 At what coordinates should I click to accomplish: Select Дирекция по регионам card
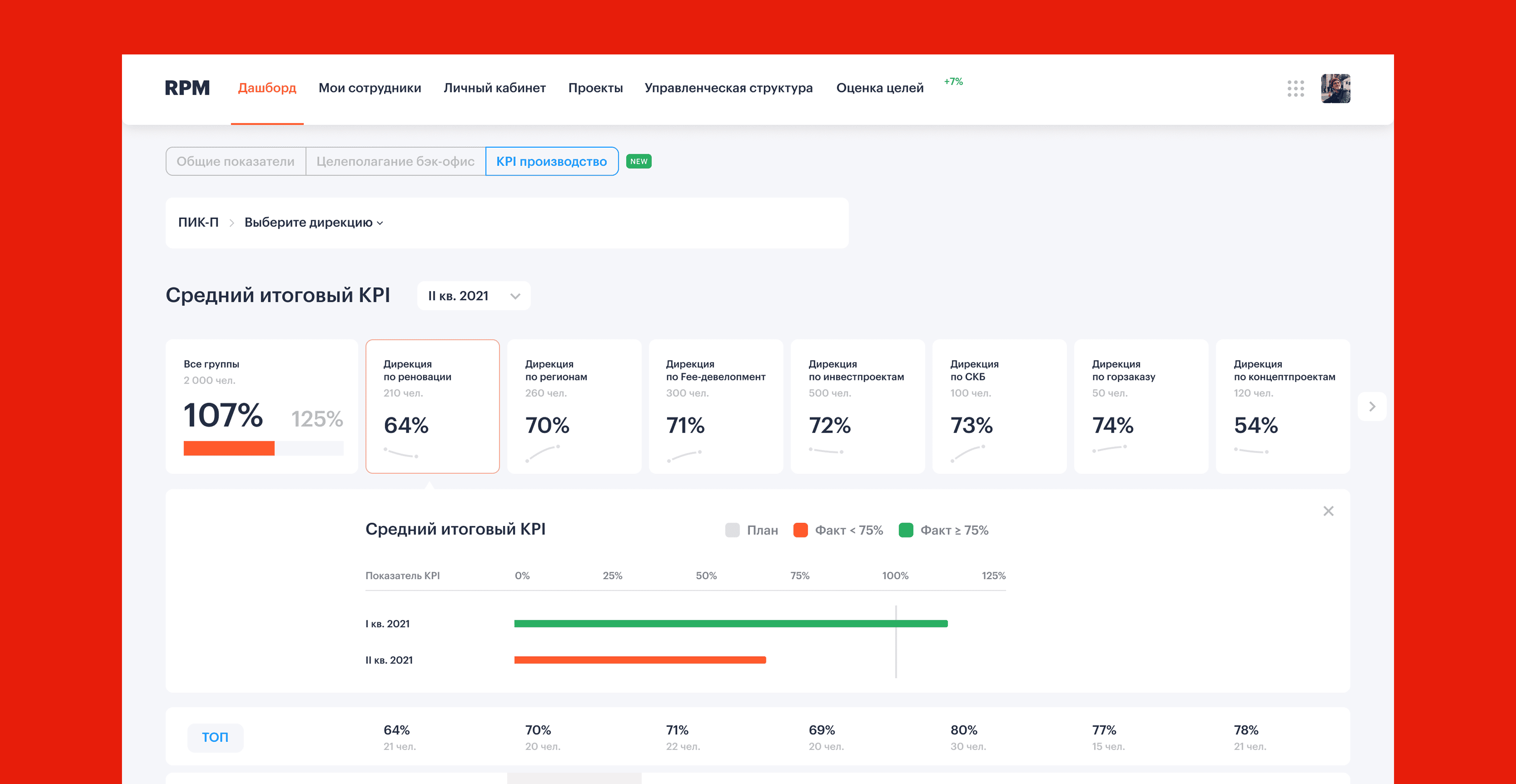pyautogui.click(x=574, y=406)
